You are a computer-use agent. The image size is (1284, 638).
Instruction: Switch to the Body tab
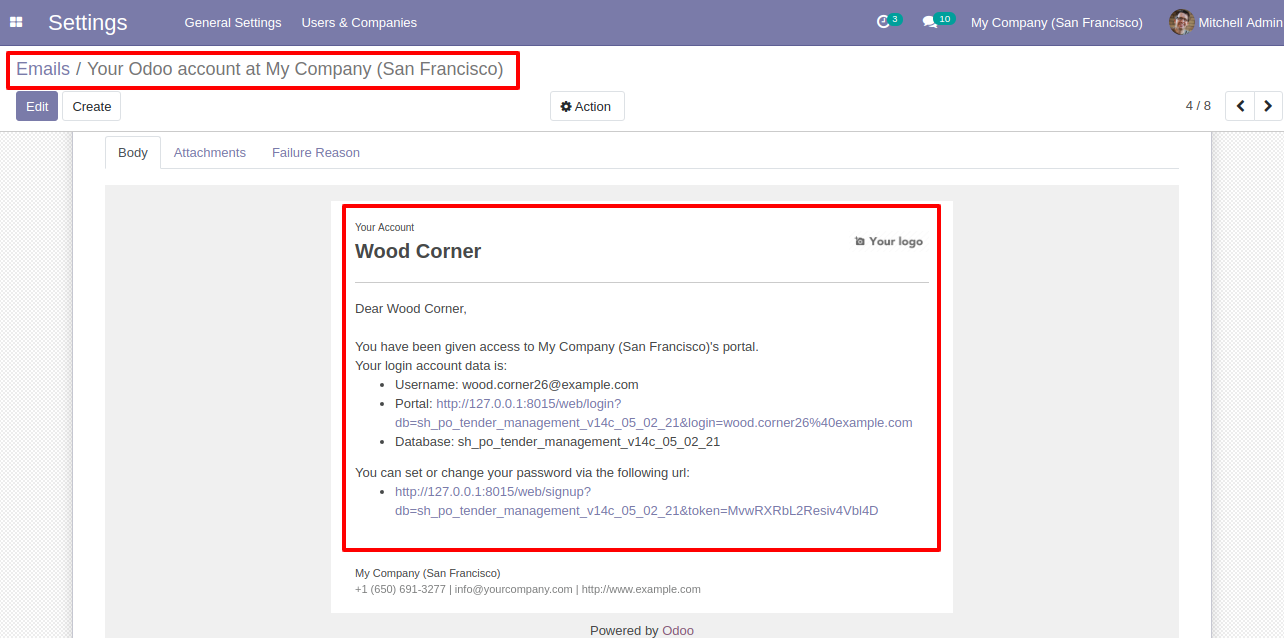(133, 153)
